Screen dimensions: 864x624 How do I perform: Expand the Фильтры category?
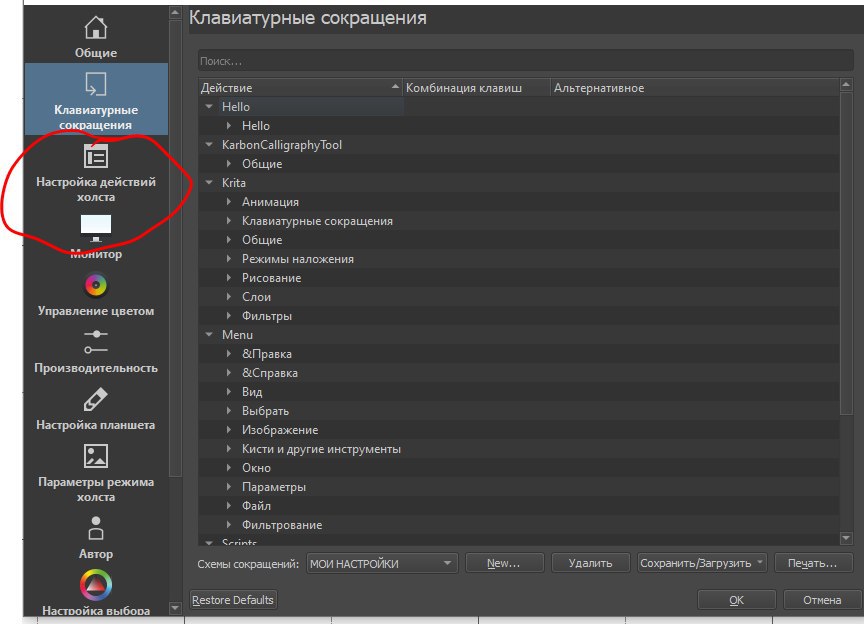click(229, 316)
